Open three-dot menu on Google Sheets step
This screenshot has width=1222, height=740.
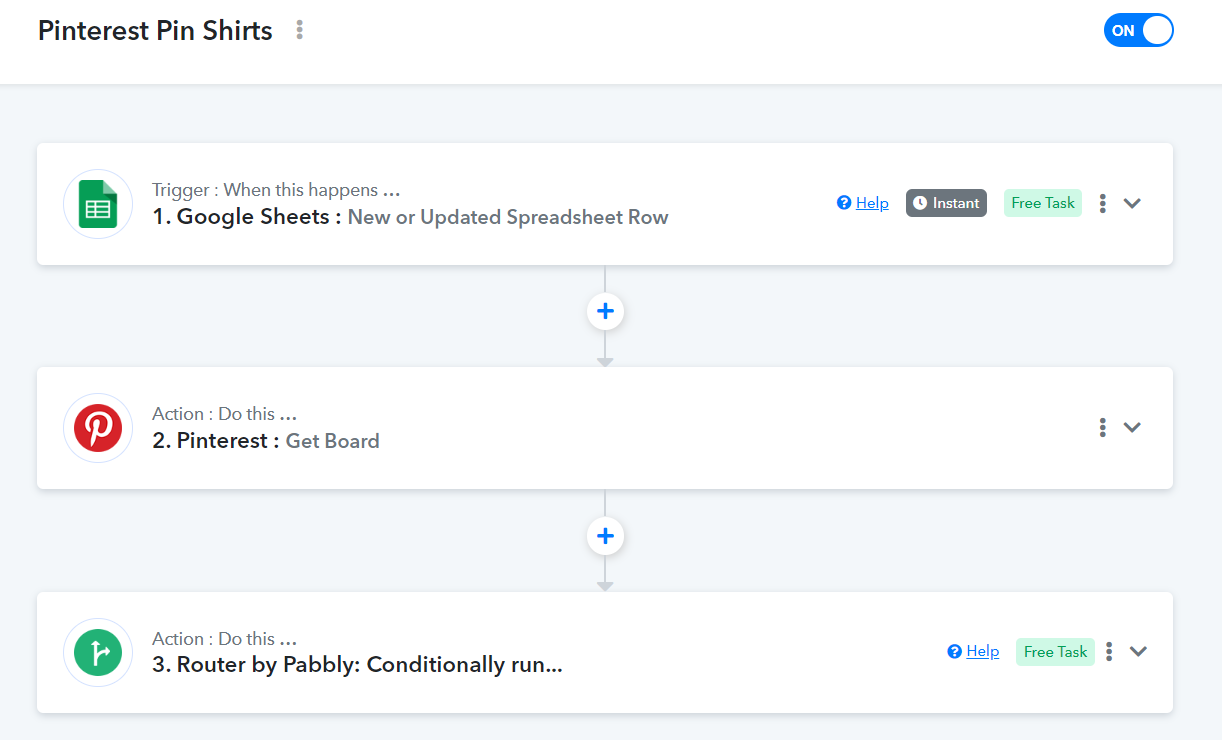tap(1102, 203)
